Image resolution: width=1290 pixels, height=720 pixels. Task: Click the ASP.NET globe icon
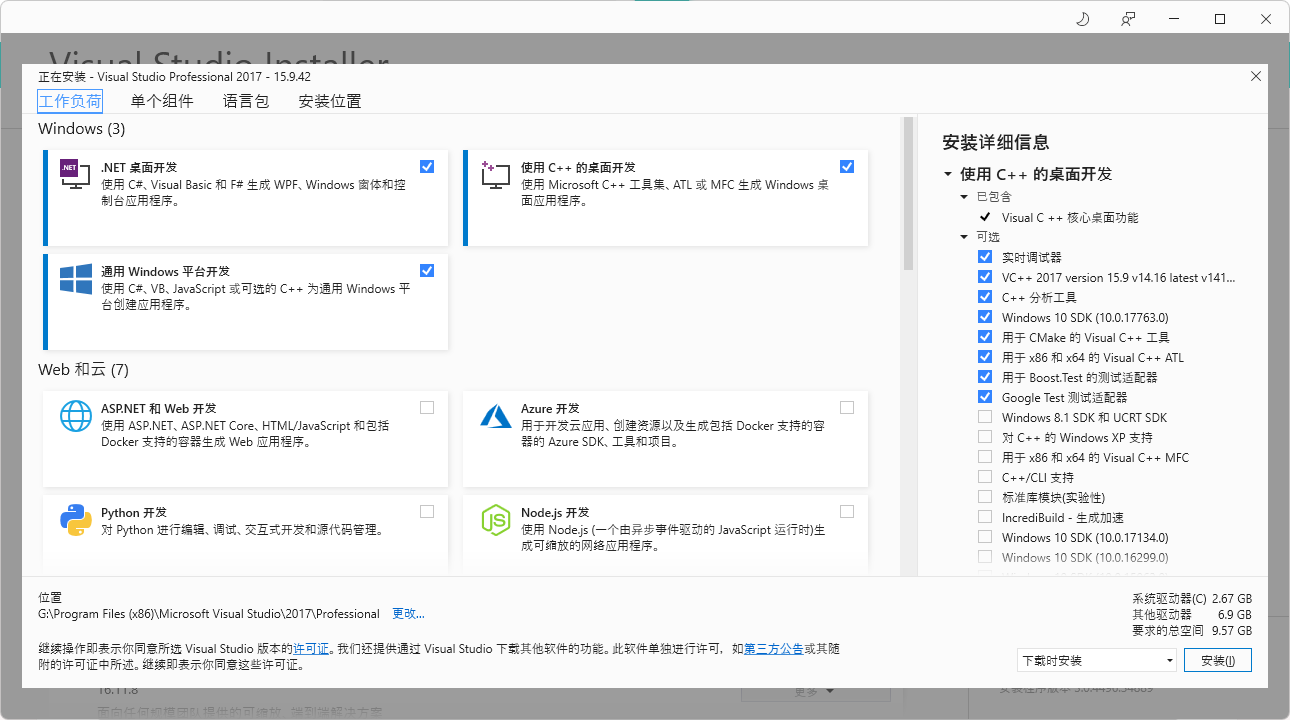[x=76, y=416]
